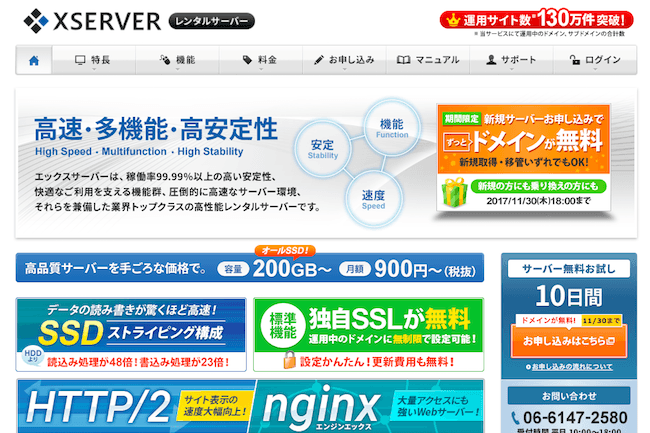The height and width of the screenshot is (433, 650).
Task: Click the 運用サイト数130万件突破 banner
Action: coord(536,19)
